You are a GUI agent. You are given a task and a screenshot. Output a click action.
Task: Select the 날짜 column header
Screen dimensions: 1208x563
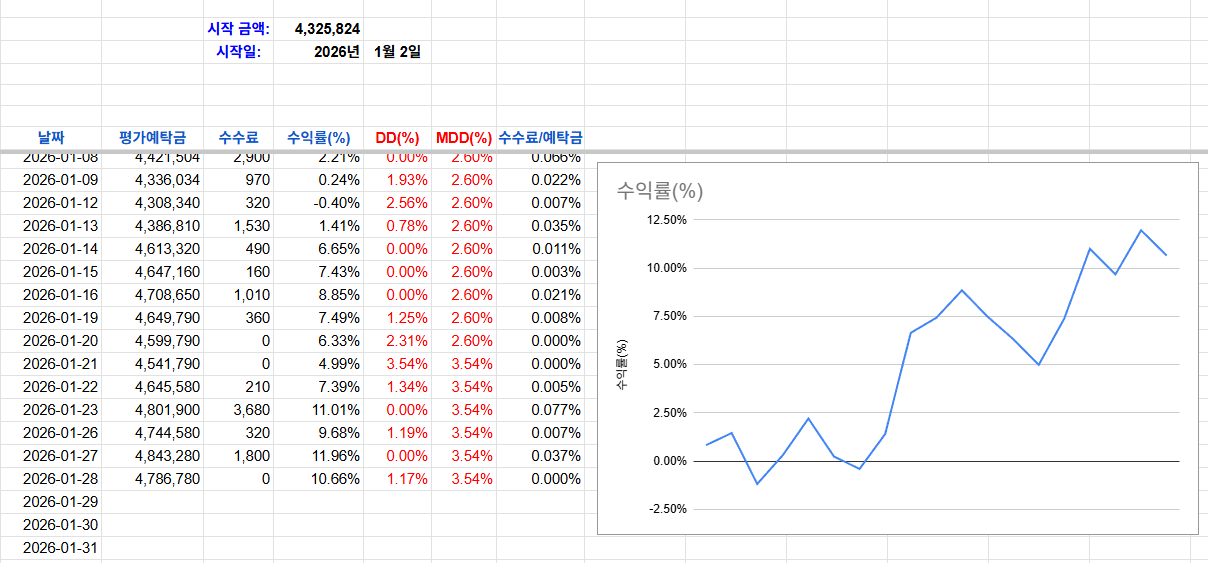click(51, 137)
